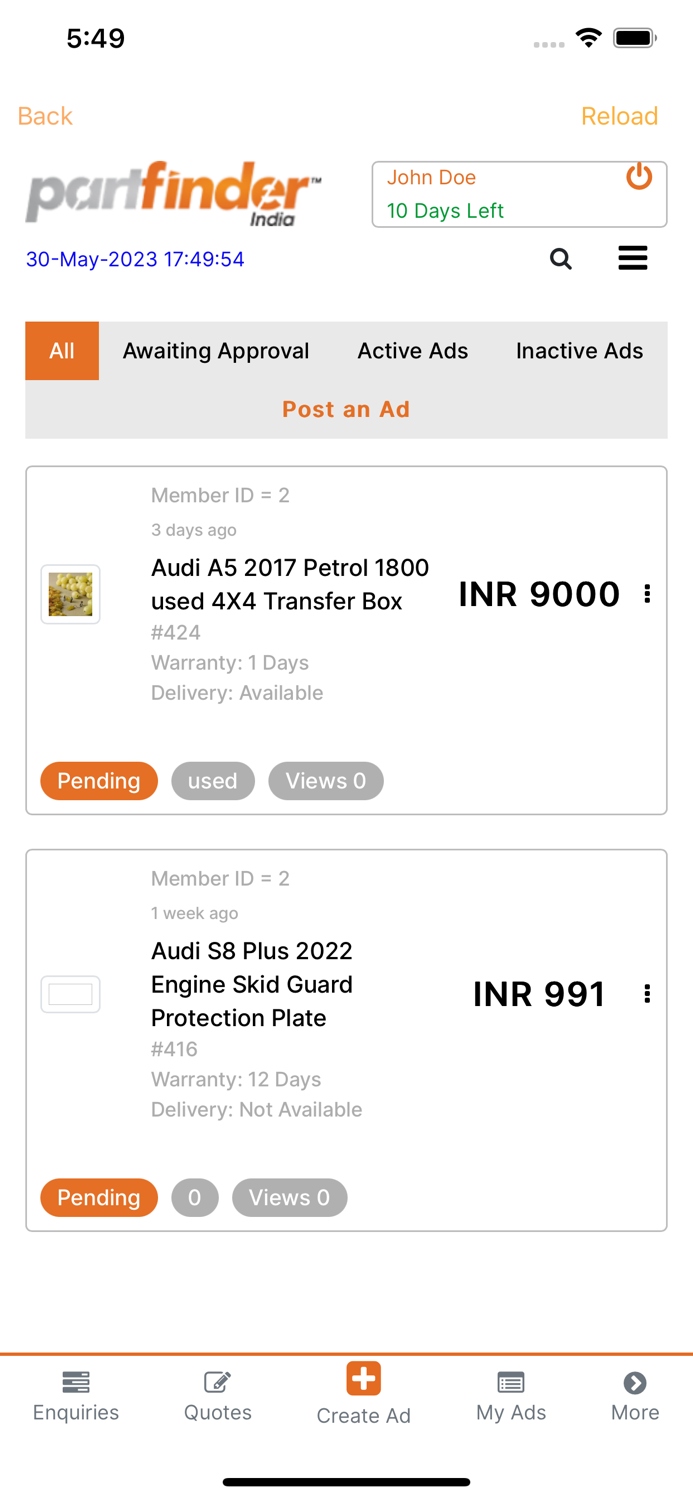Tap the Pending status badge on the Audi A5 ad
Image resolution: width=693 pixels, height=1500 pixels.
coord(99,780)
